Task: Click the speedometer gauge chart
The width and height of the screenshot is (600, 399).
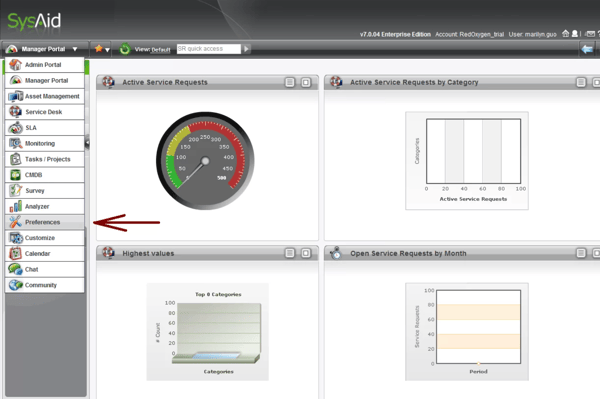Action: [x=205, y=161]
